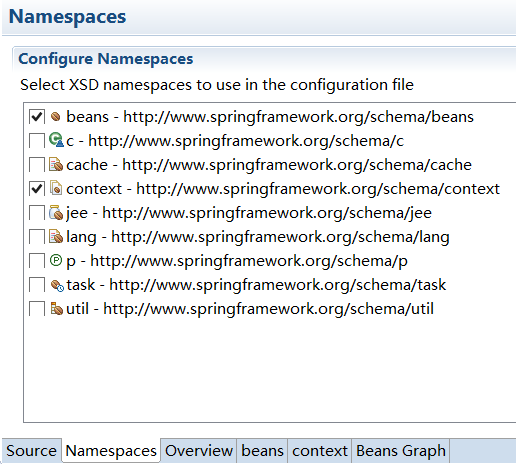Image resolution: width=516 pixels, height=464 pixels.
Task: Select the beans schema URL row text
Action: tap(270, 117)
